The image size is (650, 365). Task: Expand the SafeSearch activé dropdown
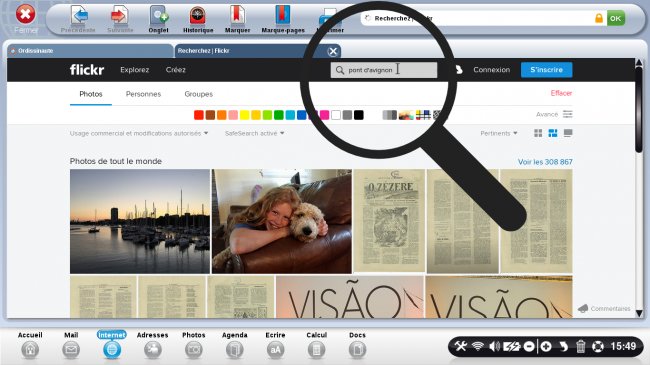point(255,133)
